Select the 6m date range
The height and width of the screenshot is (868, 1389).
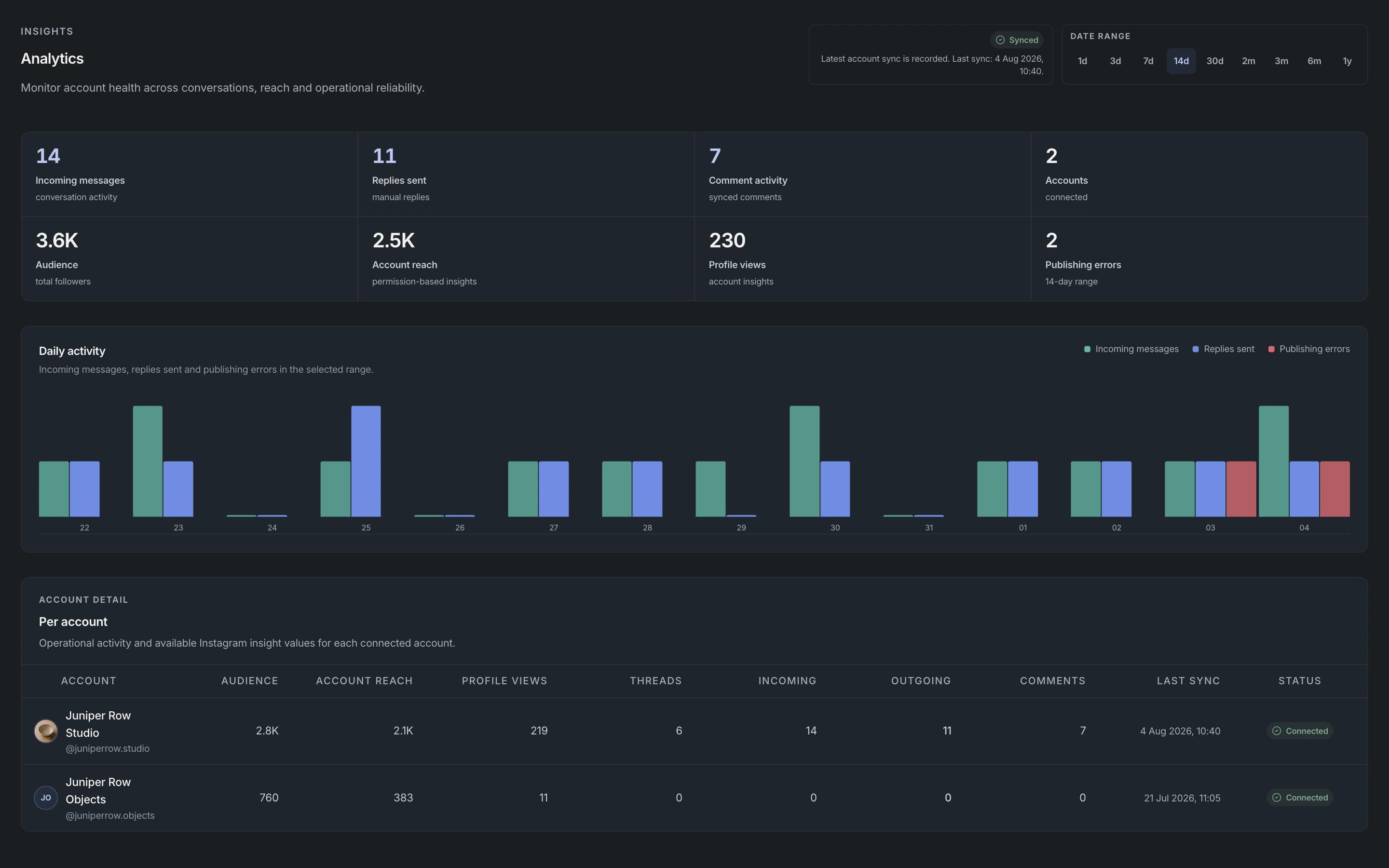point(1314,61)
